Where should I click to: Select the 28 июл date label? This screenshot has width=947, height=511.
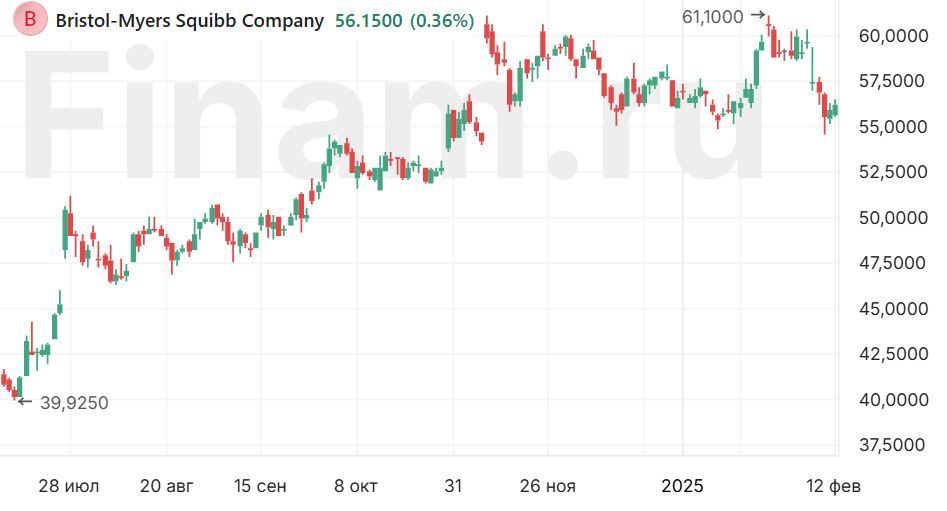pos(69,486)
